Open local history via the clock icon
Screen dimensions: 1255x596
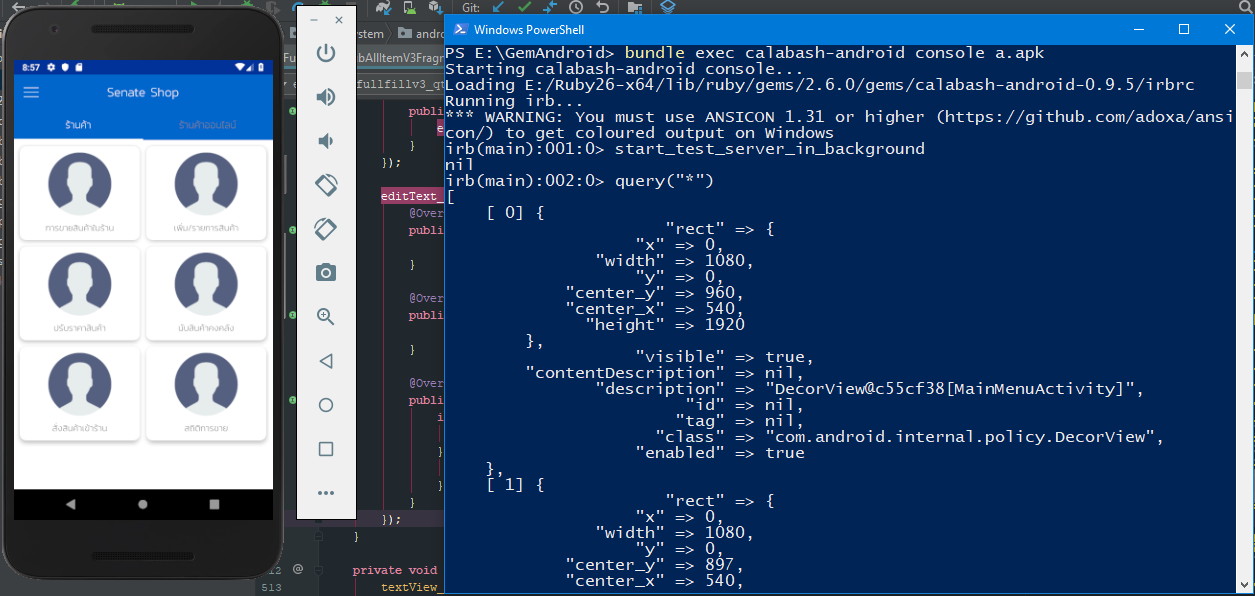pyautogui.click(x=575, y=8)
